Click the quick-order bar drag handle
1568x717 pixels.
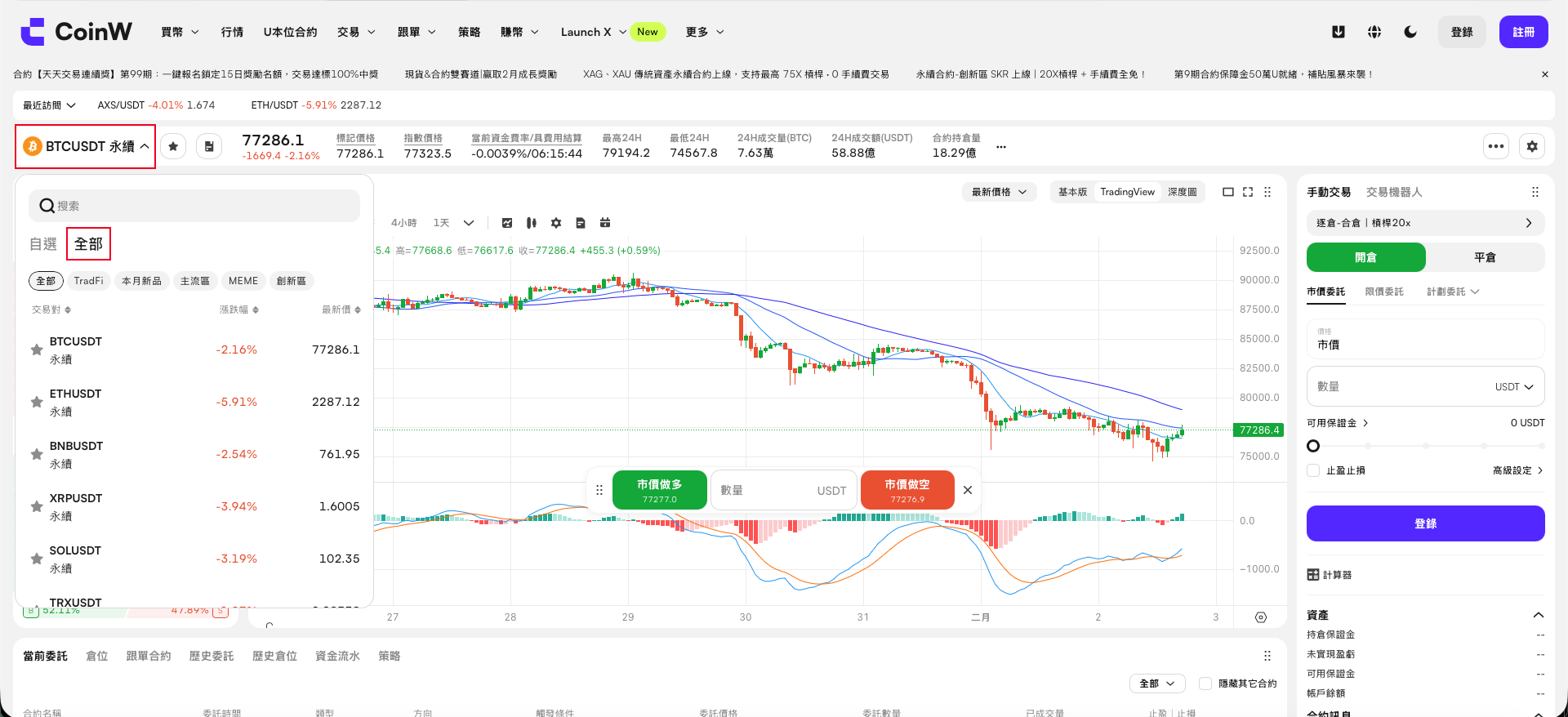599,490
